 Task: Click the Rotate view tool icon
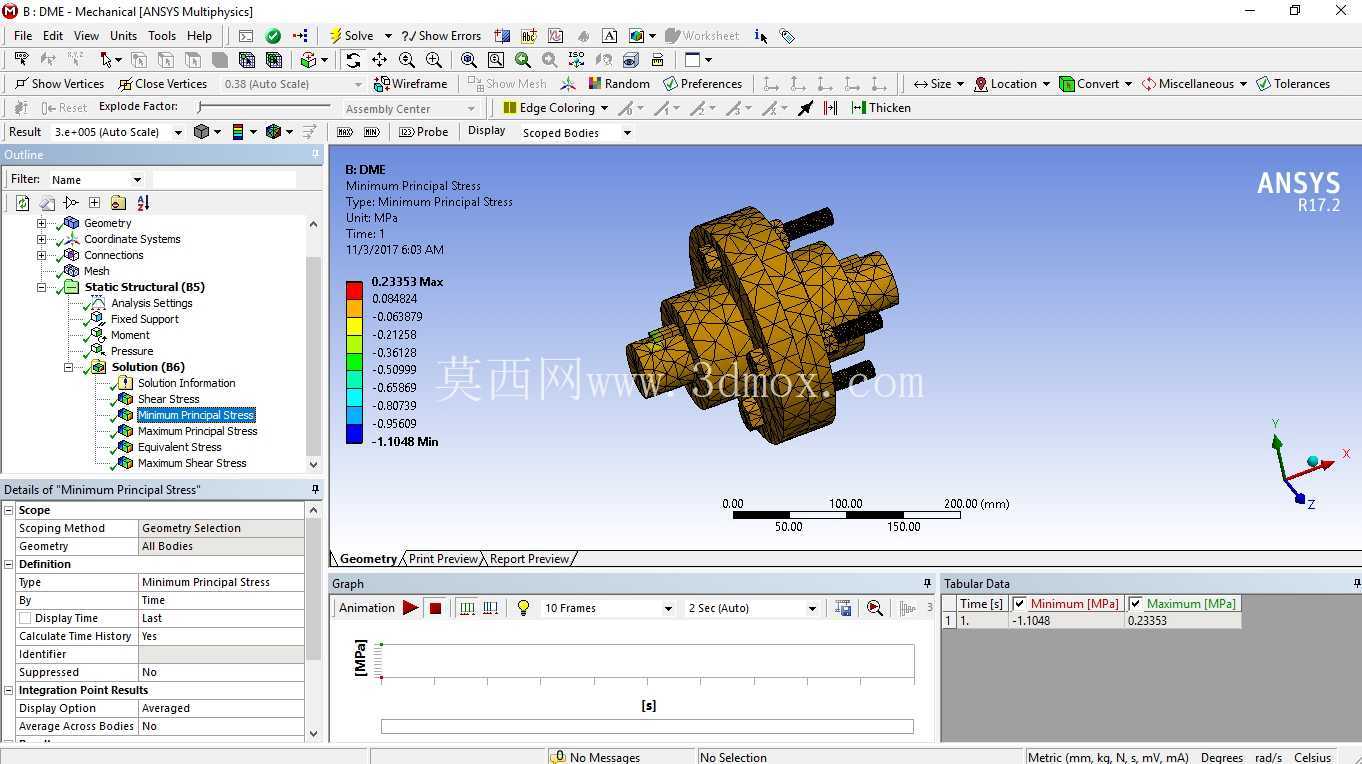pyautogui.click(x=353, y=60)
